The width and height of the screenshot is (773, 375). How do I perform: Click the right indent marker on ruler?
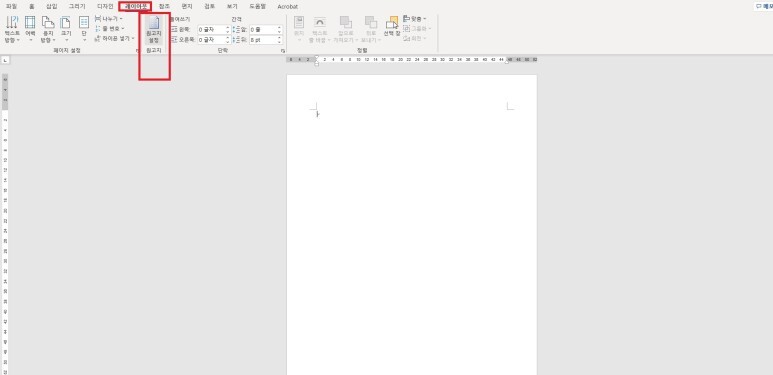tap(506, 62)
